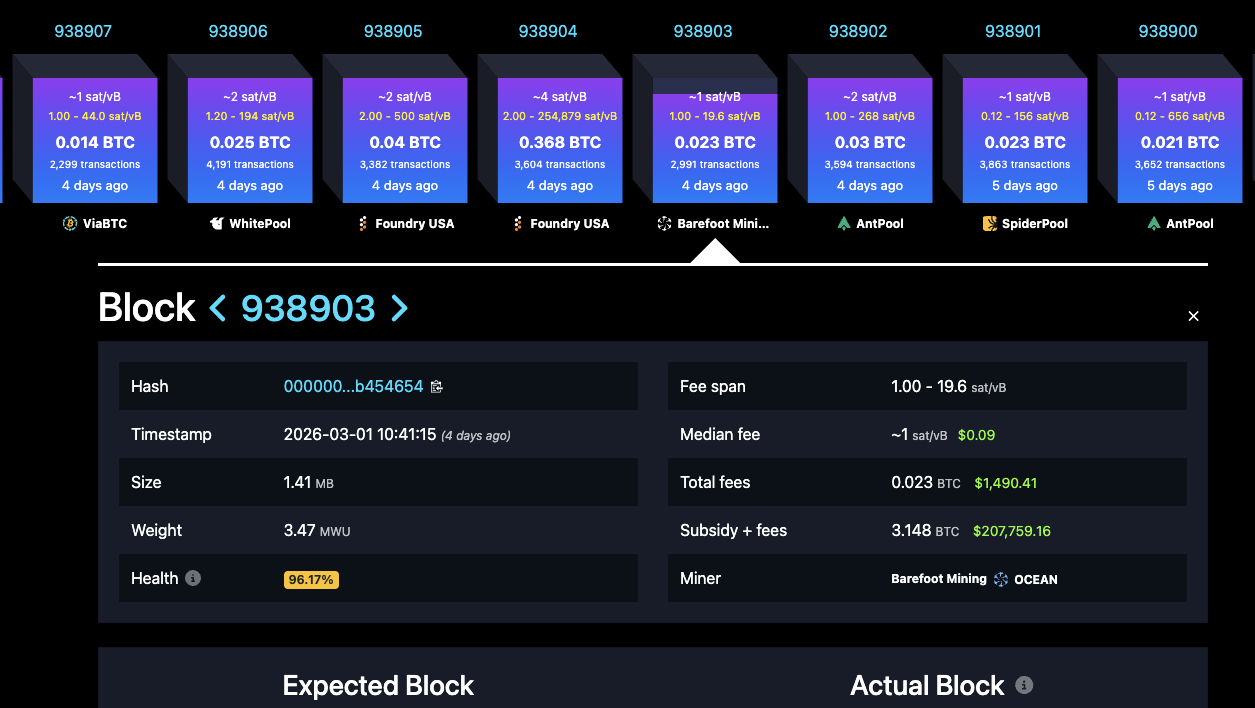Image resolution: width=1255 pixels, height=708 pixels.
Task: Click the Barefoot Mining miner label
Action: point(938,579)
